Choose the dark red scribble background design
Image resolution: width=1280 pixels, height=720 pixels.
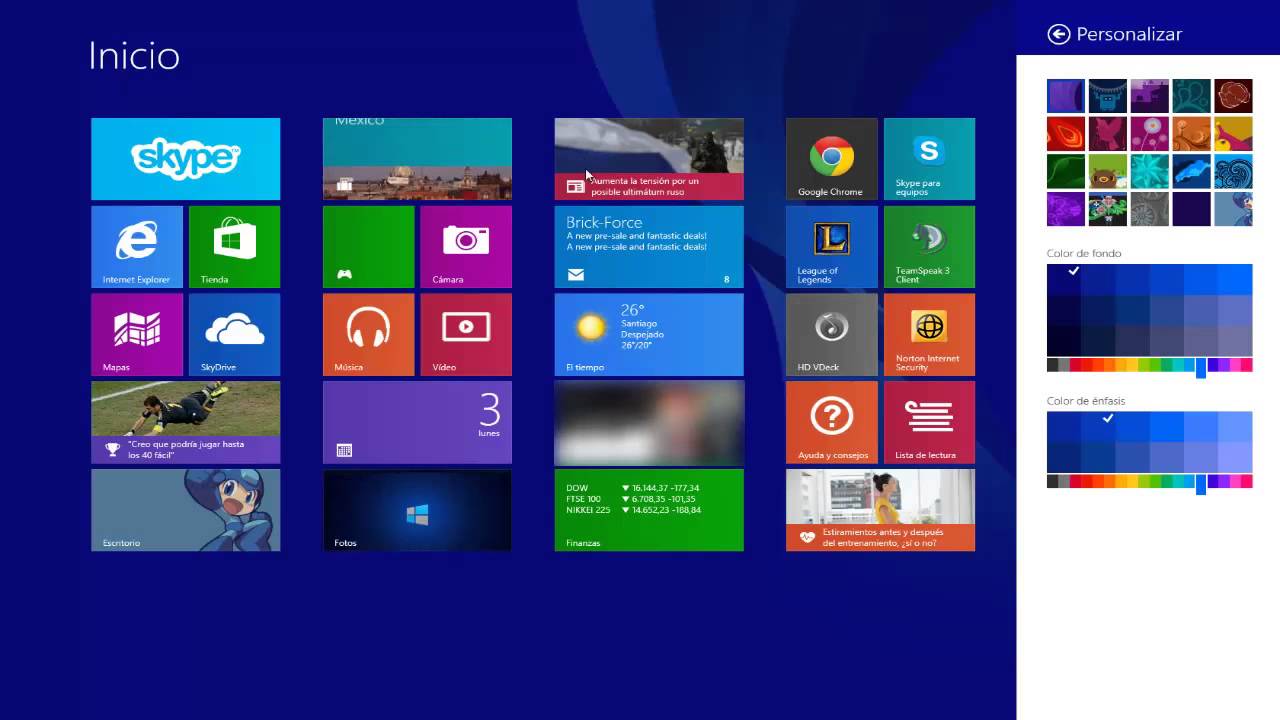coord(1234,96)
